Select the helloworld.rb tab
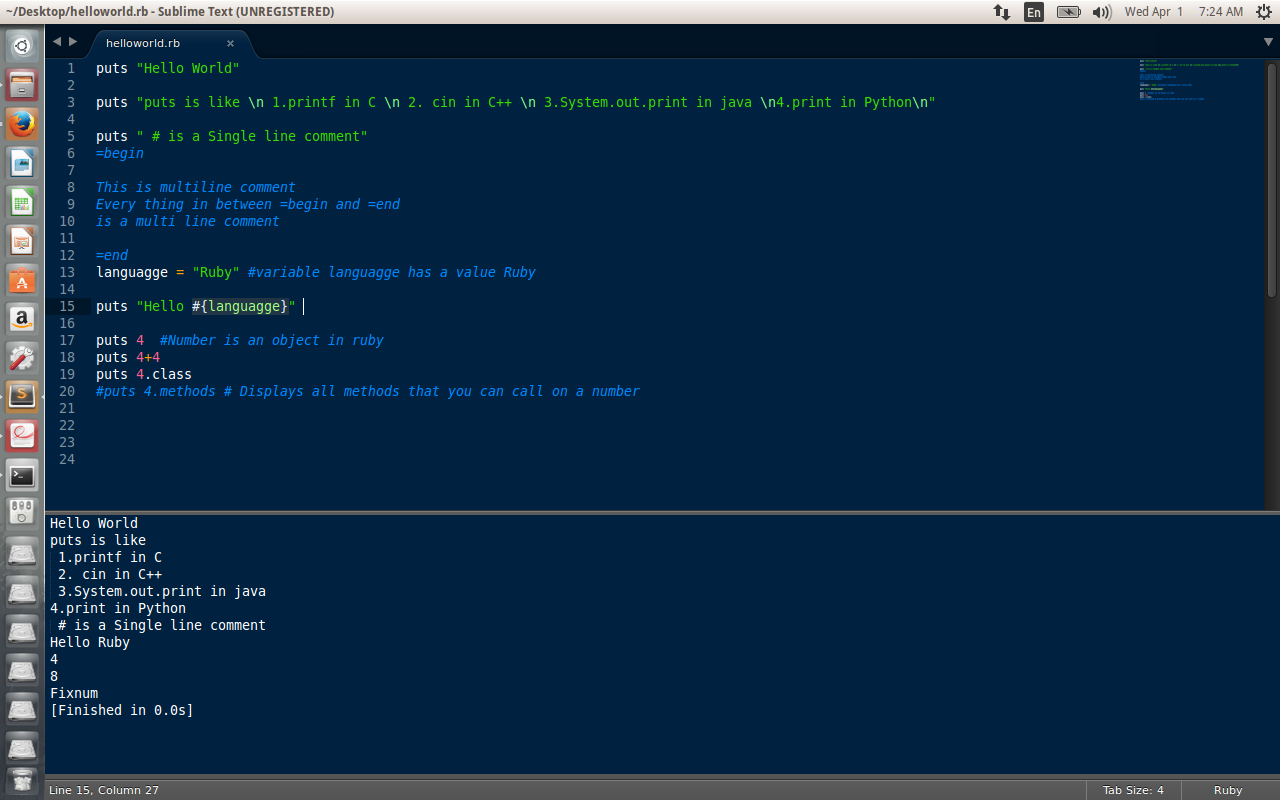Viewport: 1280px width, 800px height. (x=143, y=43)
